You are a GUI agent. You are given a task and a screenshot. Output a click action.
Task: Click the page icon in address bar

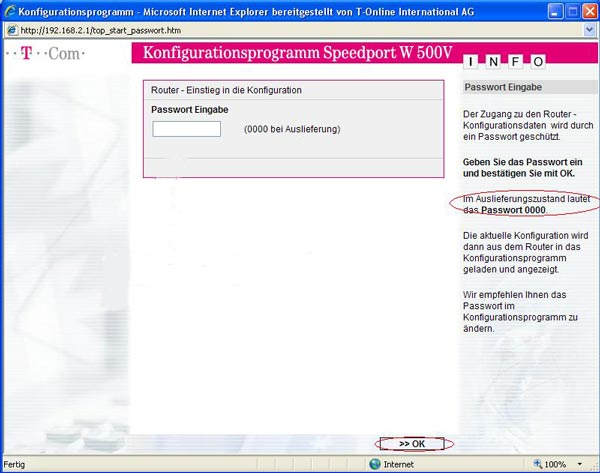point(12,30)
